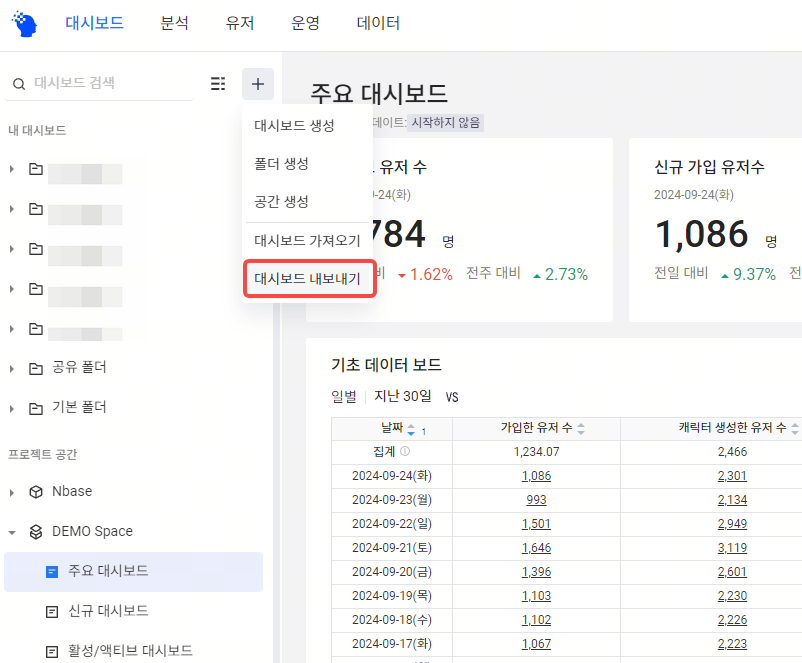This screenshot has height=663, width=802.
Task: Click the plus create button
Action: (258, 83)
